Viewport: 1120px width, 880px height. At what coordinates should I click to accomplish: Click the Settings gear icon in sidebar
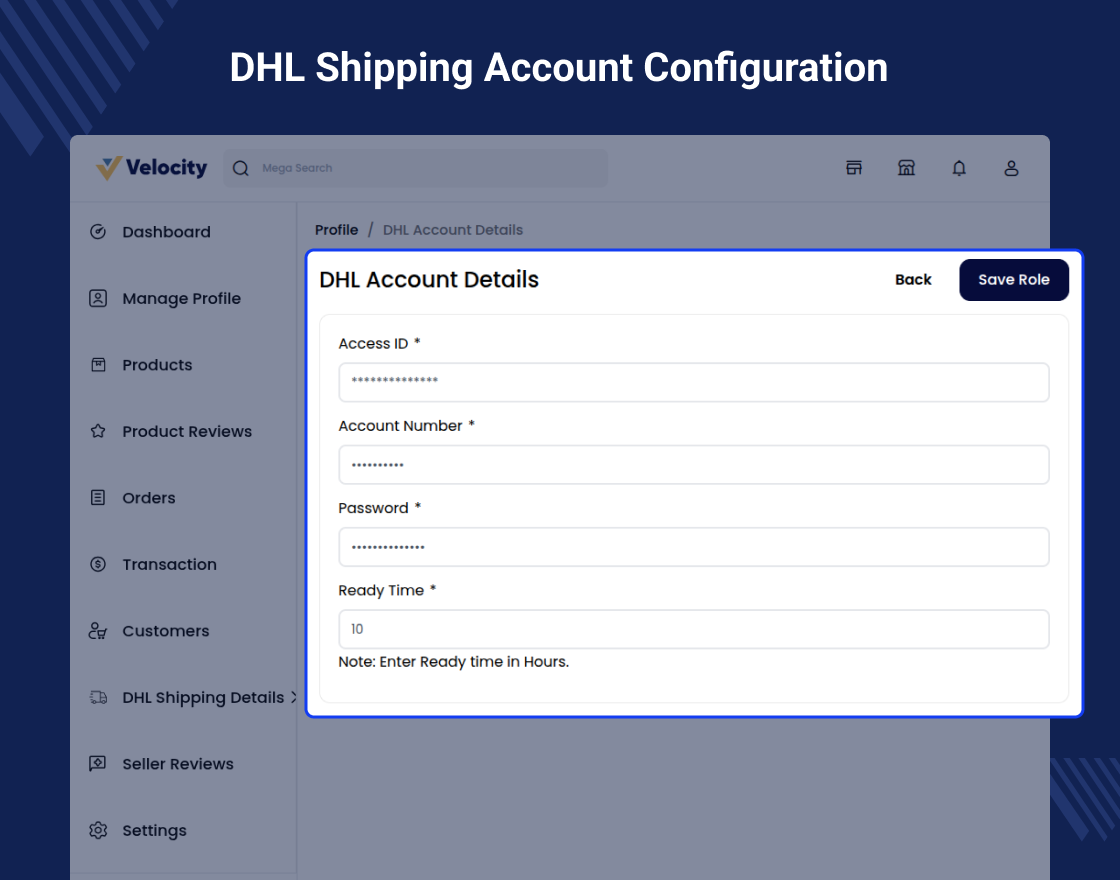(x=98, y=830)
